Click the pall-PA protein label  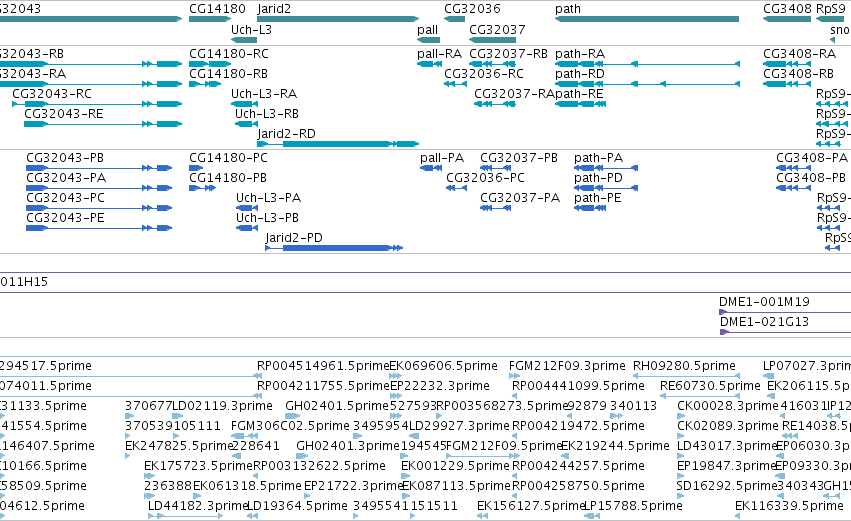(442, 158)
